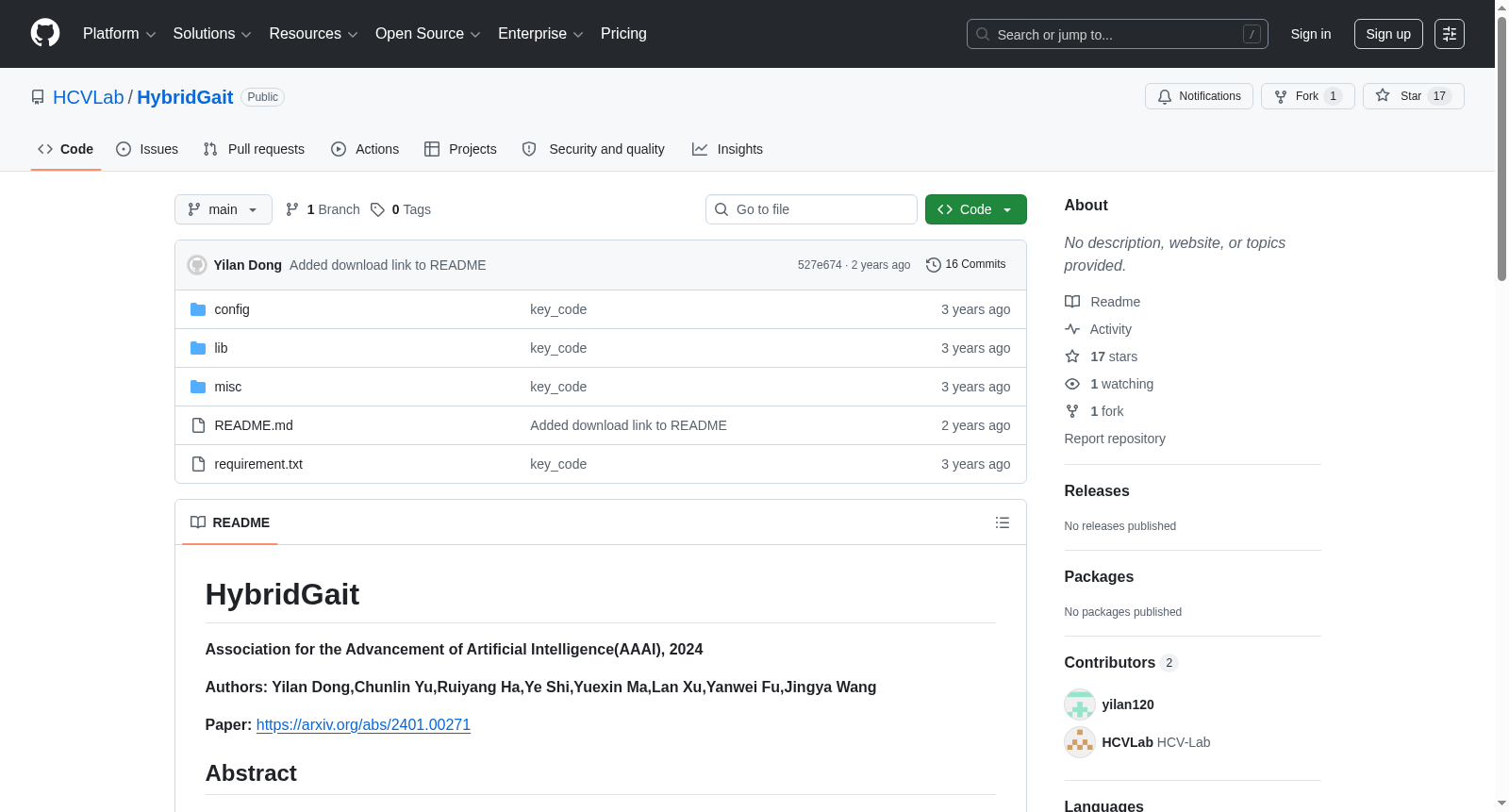Open the HybridGait repository title link
Viewport: 1509px width, 812px height.
point(185,97)
